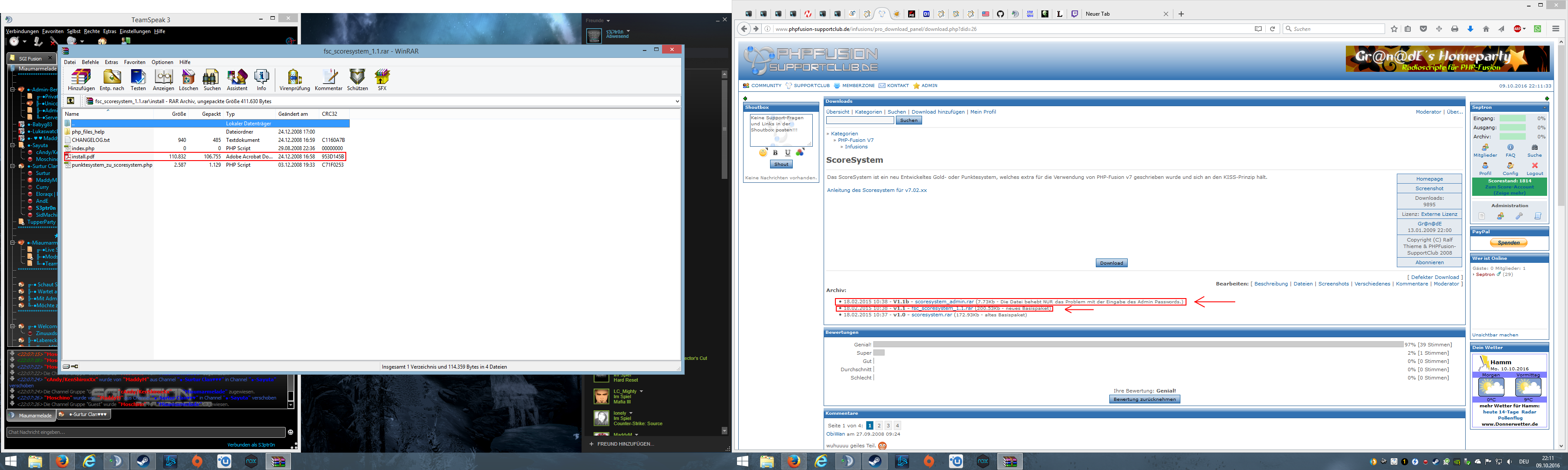Open the Shoutbox text color picker

point(800,153)
